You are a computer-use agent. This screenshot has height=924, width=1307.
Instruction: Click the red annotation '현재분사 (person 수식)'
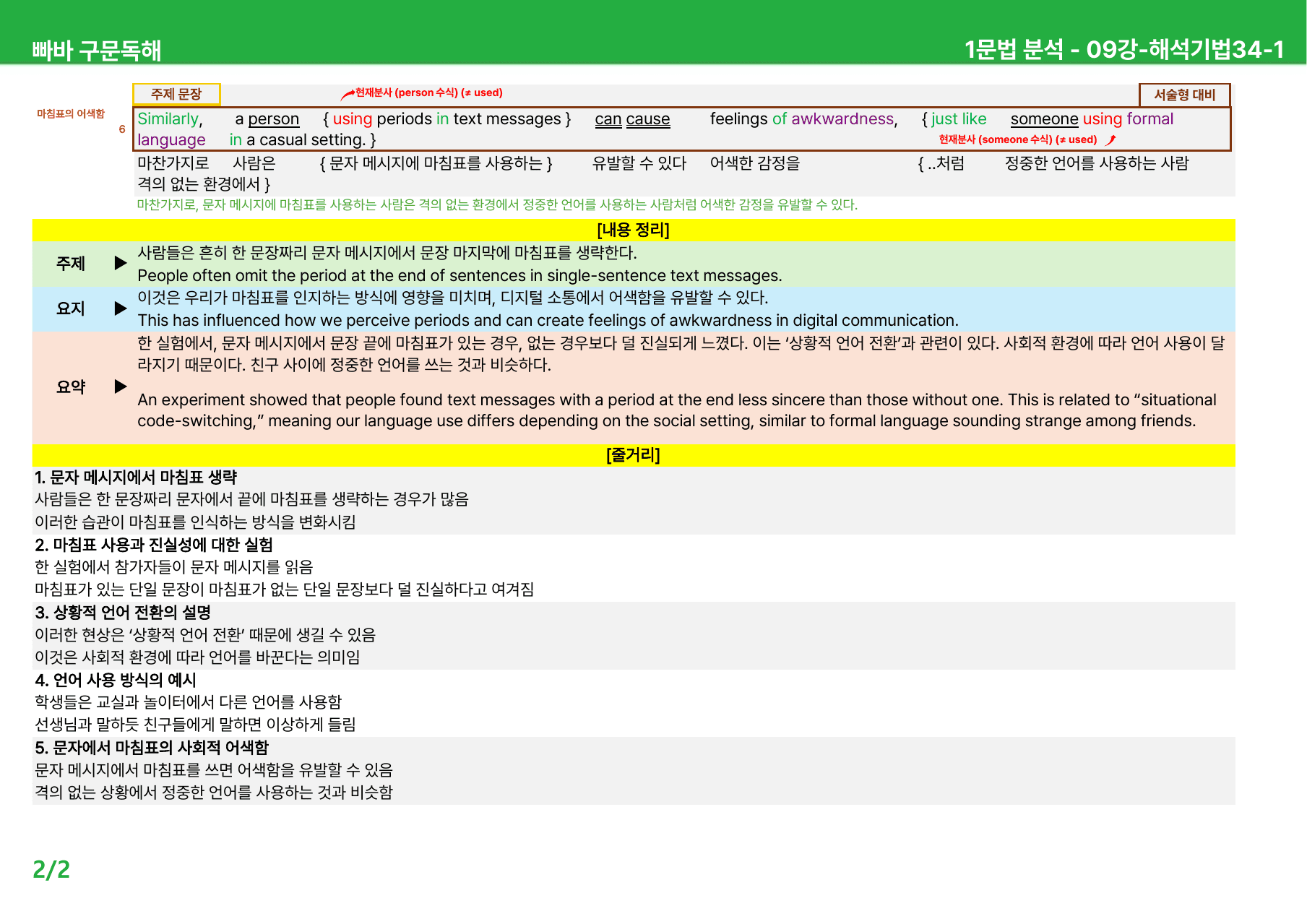[407, 92]
